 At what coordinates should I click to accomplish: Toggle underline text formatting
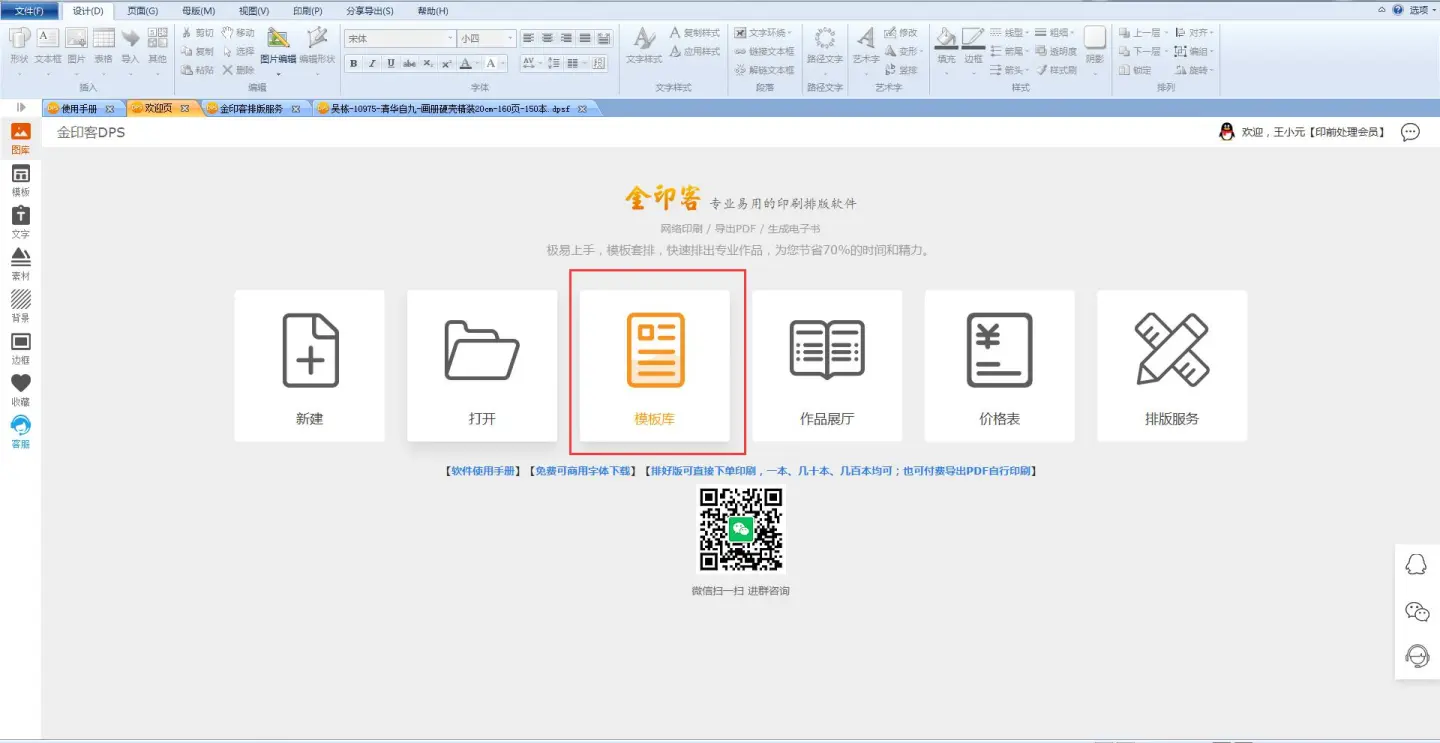tap(390, 63)
